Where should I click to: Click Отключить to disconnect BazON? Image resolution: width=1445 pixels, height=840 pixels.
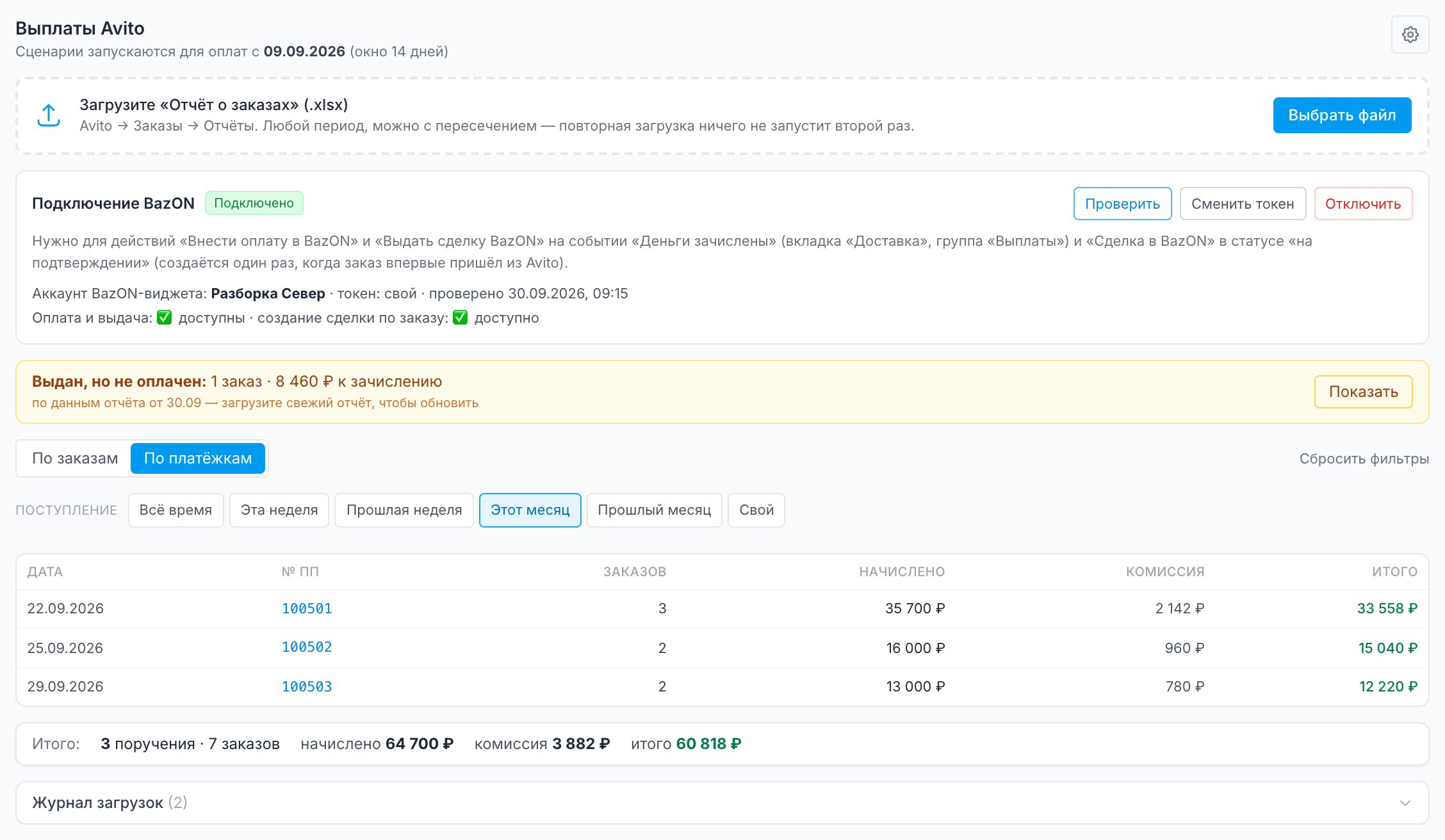(x=1363, y=204)
